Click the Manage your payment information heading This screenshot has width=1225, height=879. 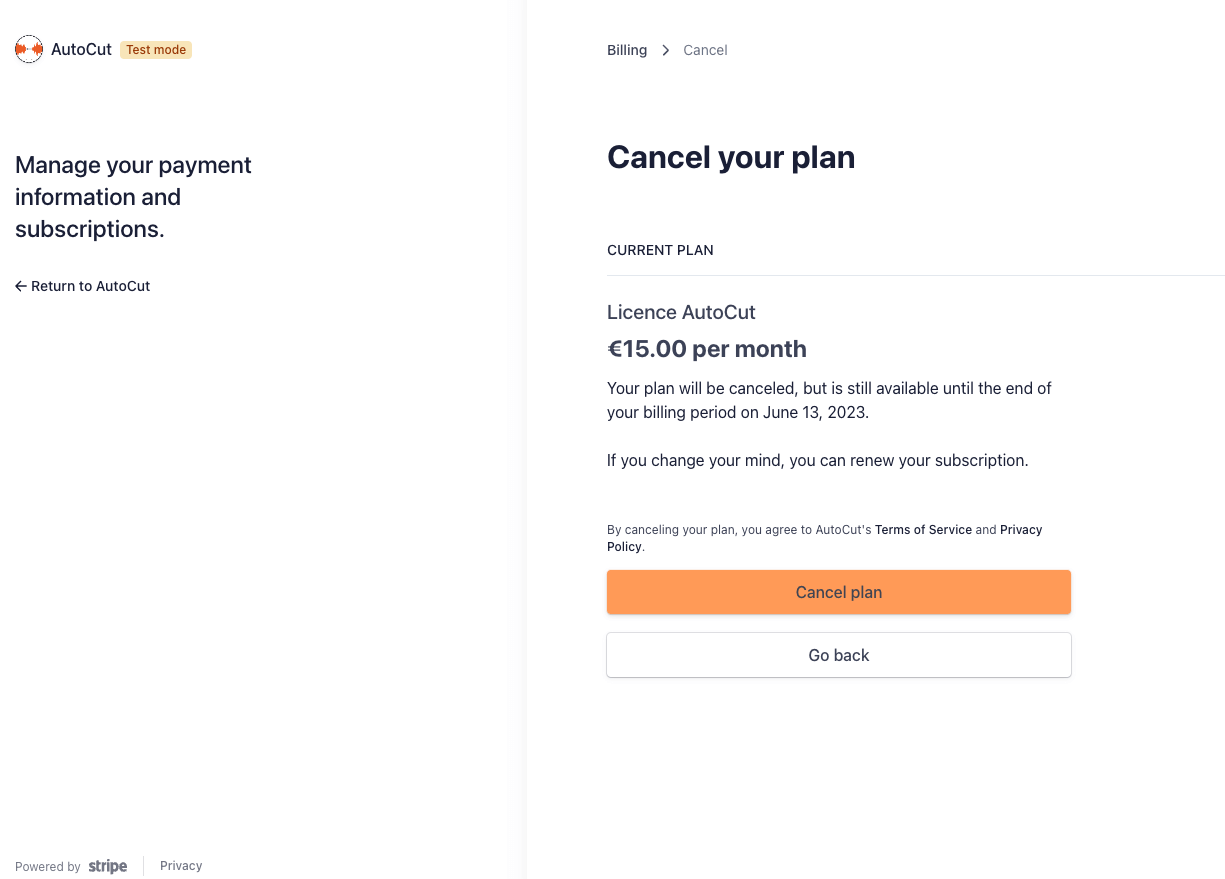133,197
